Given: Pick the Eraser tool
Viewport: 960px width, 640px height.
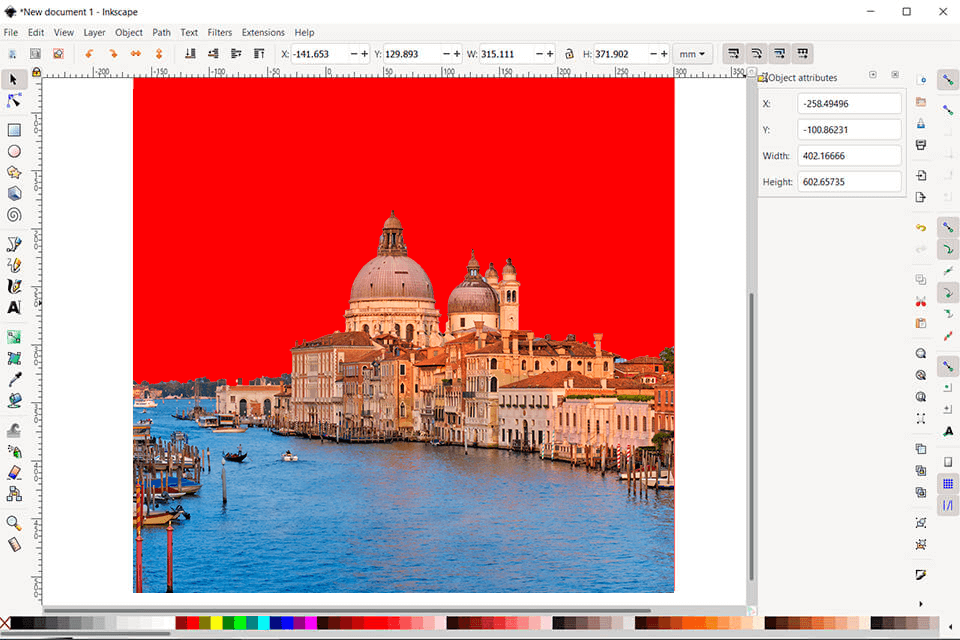Looking at the screenshot, I should click(14, 473).
